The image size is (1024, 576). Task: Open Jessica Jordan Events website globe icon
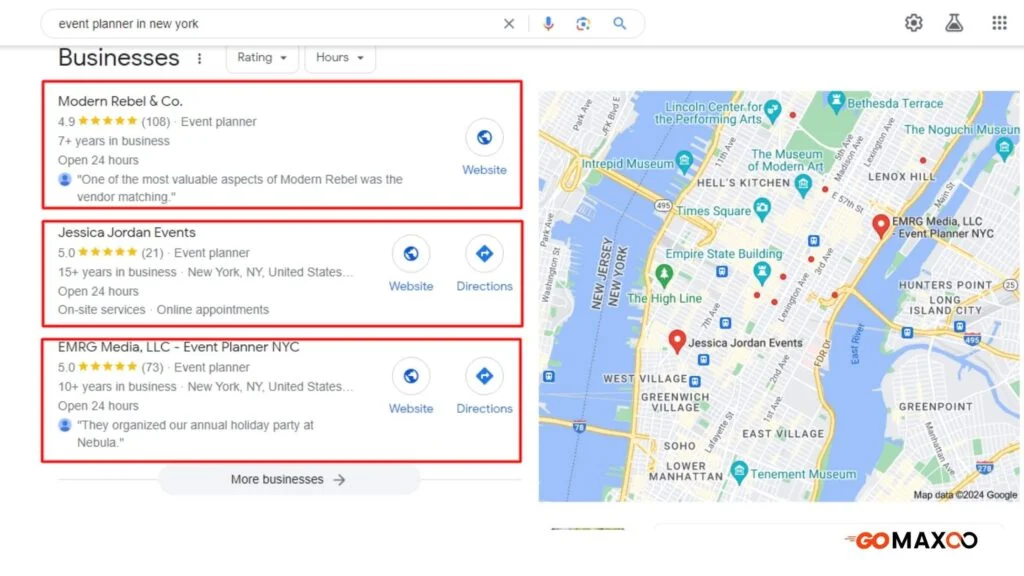[x=411, y=253]
